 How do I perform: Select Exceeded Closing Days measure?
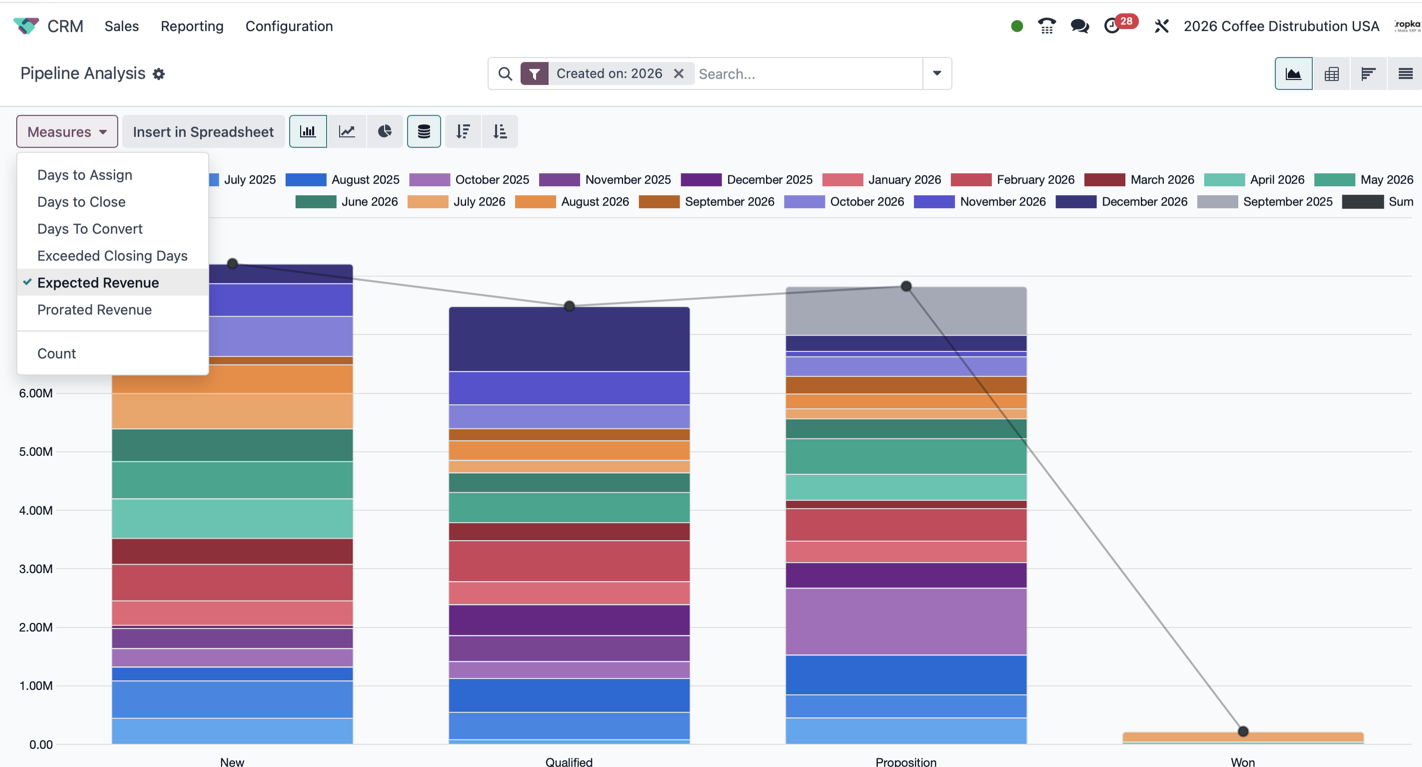[x=113, y=255]
